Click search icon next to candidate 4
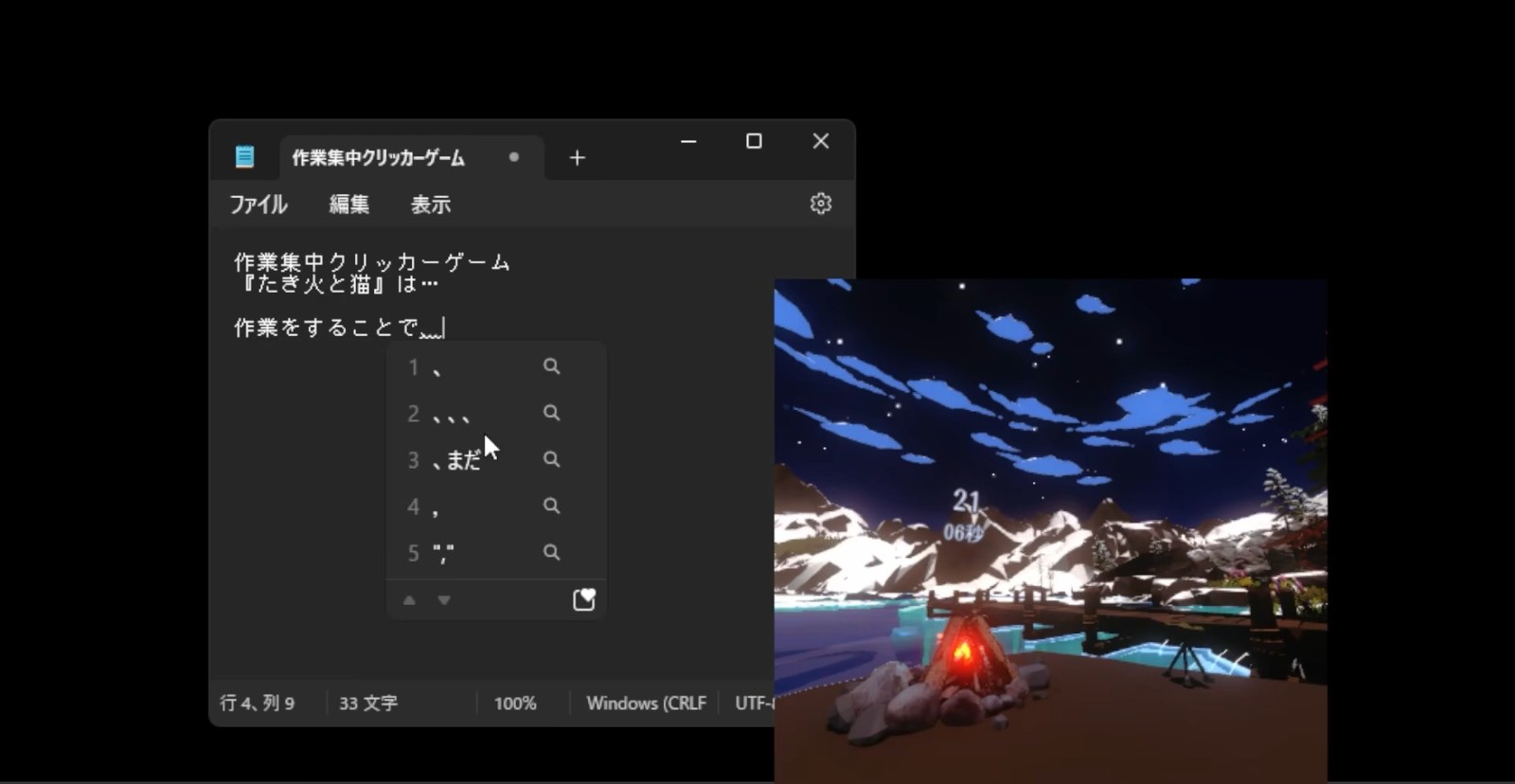 (551, 506)
